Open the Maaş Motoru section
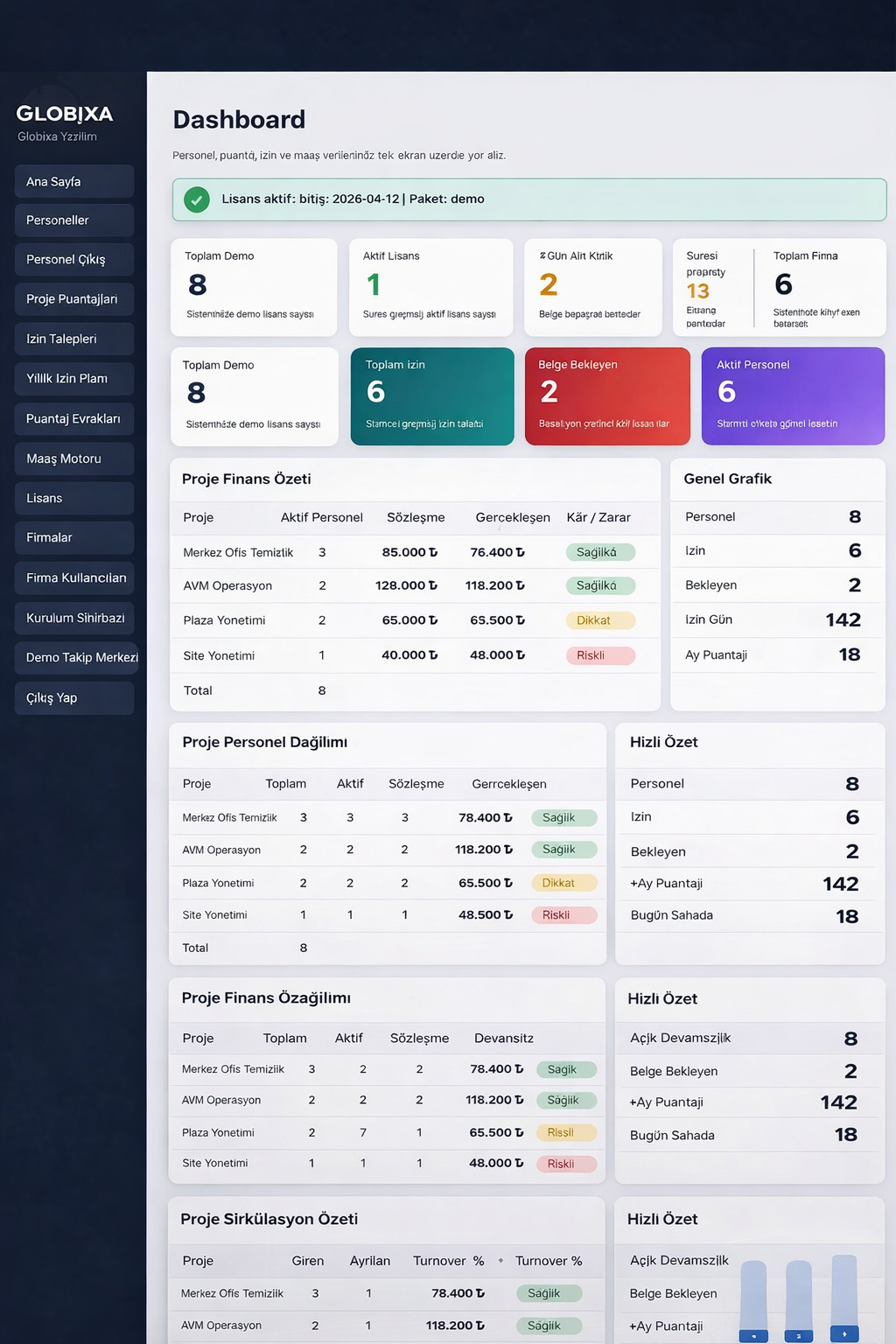 click(74, 458)
